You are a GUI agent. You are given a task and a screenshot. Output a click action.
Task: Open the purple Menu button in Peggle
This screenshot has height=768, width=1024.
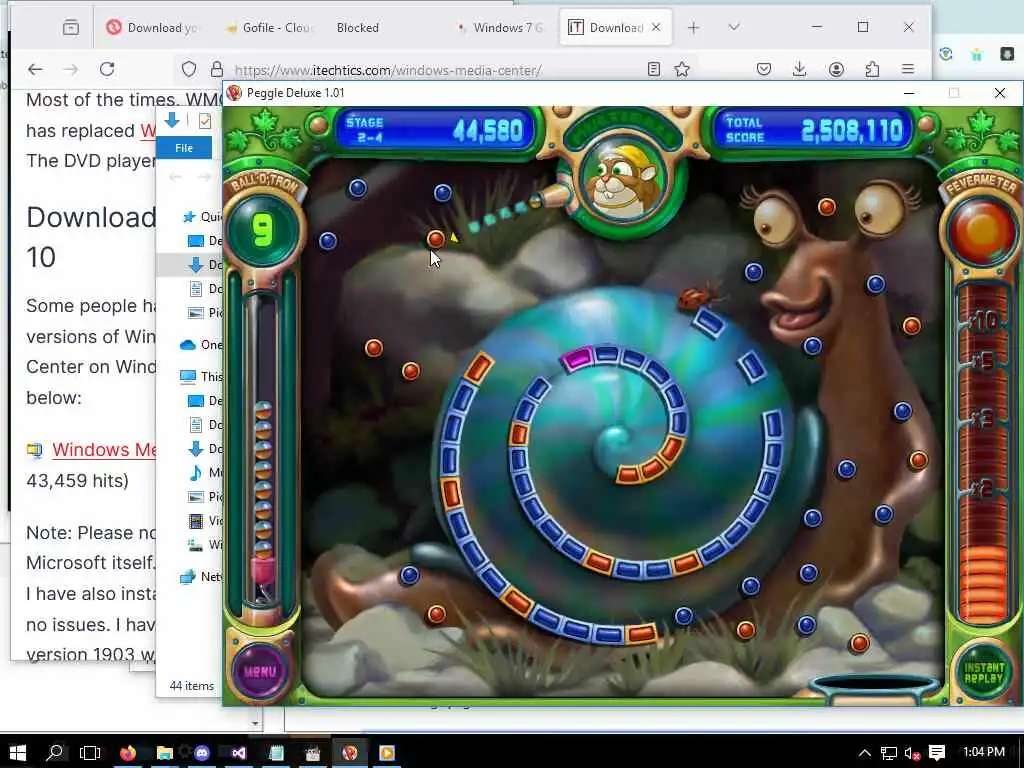click(260, 671)
